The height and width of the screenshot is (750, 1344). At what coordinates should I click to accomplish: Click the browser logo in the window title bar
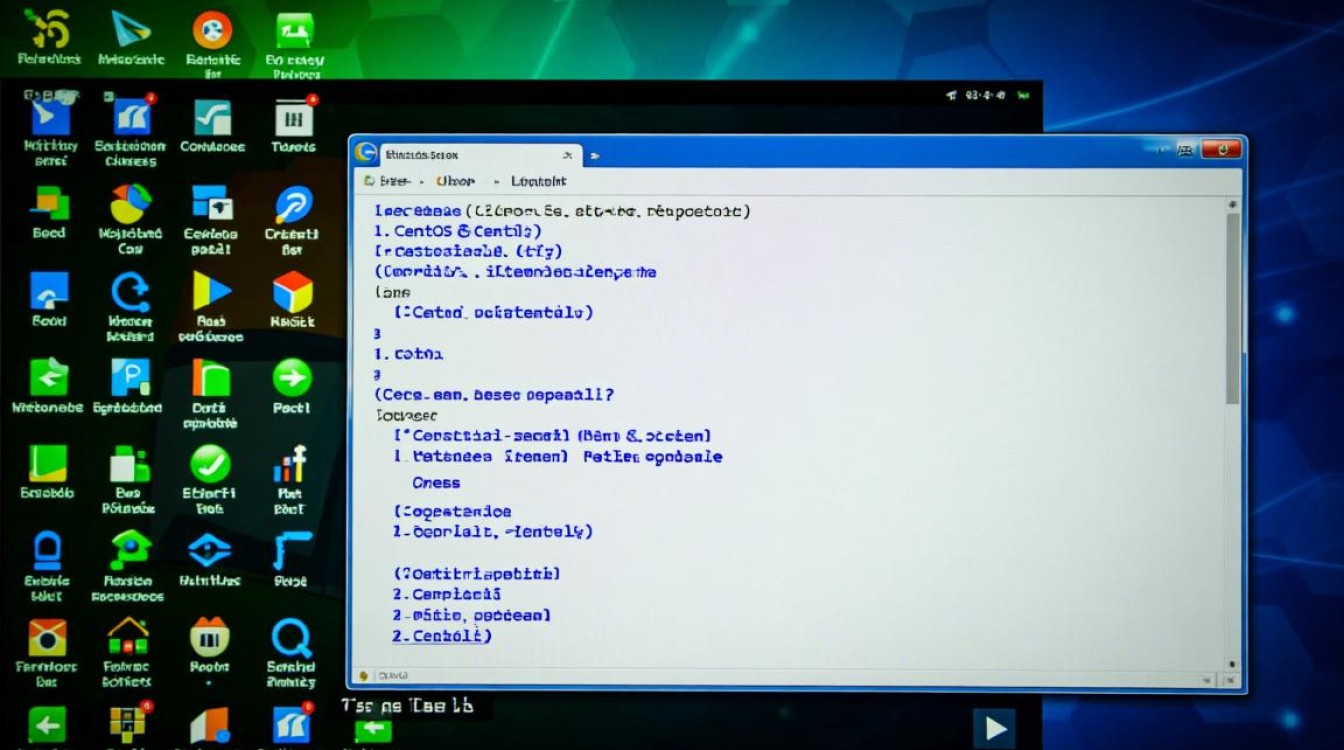coord(367,154)
